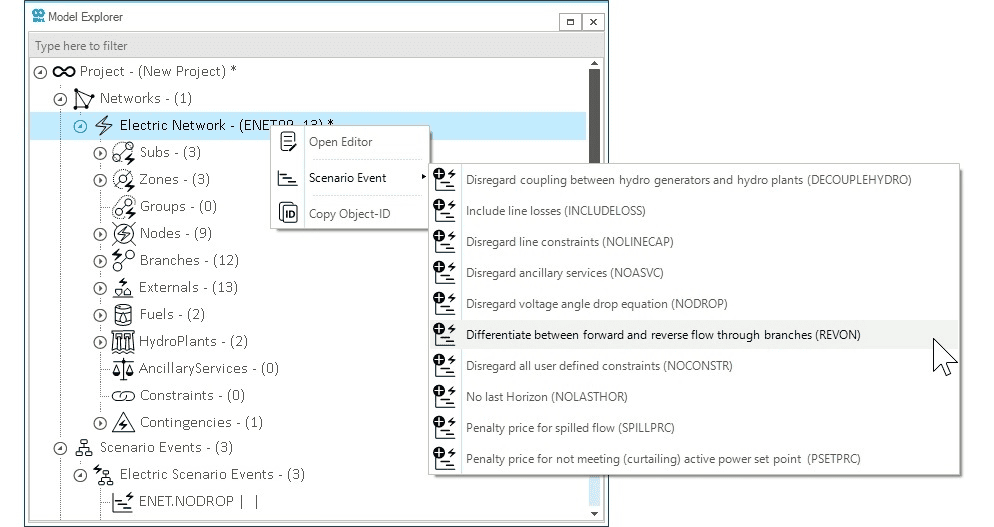Click the Model Explorer window logo
This screenshot has height=527, width=994.
point(39,16)
